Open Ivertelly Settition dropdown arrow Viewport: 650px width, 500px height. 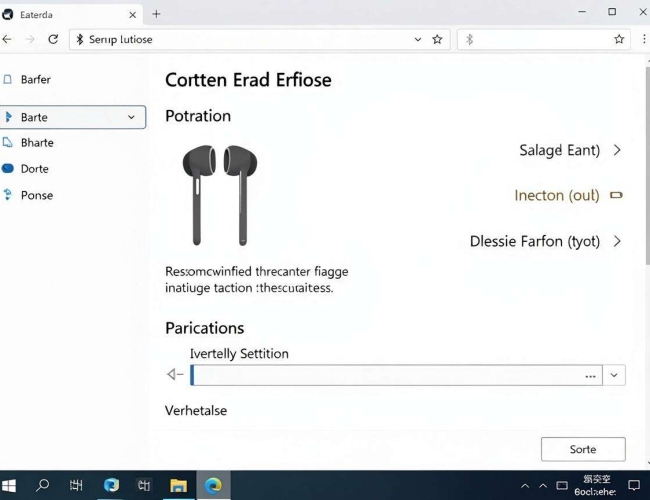[x=614, y=375]
